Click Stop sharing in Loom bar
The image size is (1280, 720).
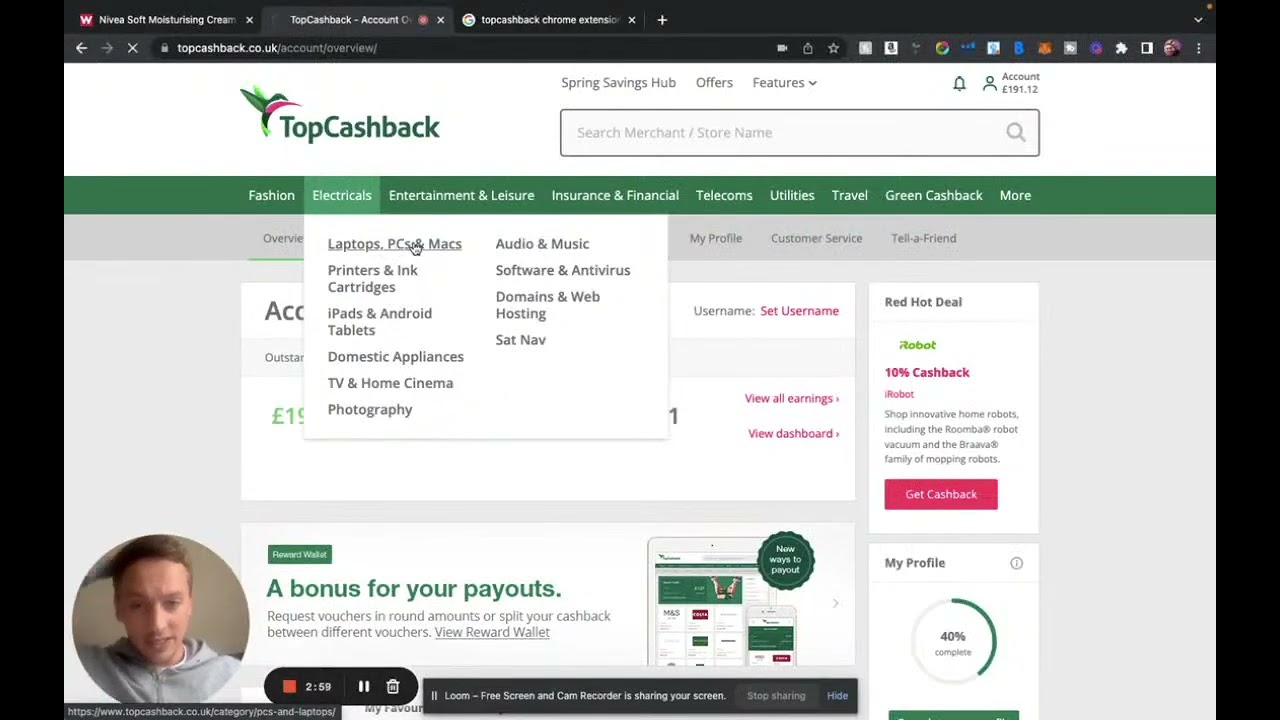(776, 696)
